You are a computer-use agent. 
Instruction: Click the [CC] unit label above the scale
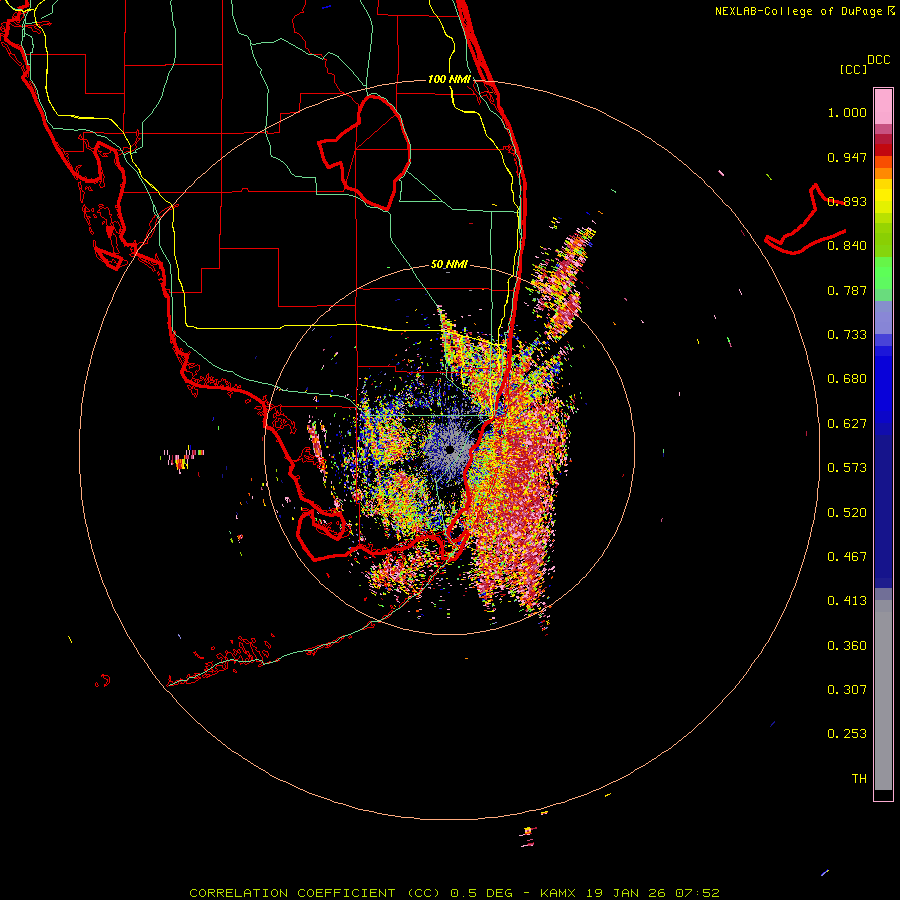(853, 69)
